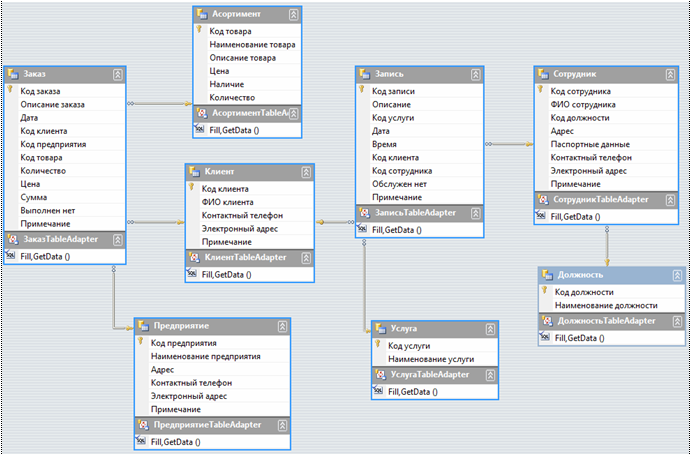Image resolution: width=692 pixels, height=454 pixels.
Task: Click the Заказ table icon in its header
Action: [x=13, y=74]
